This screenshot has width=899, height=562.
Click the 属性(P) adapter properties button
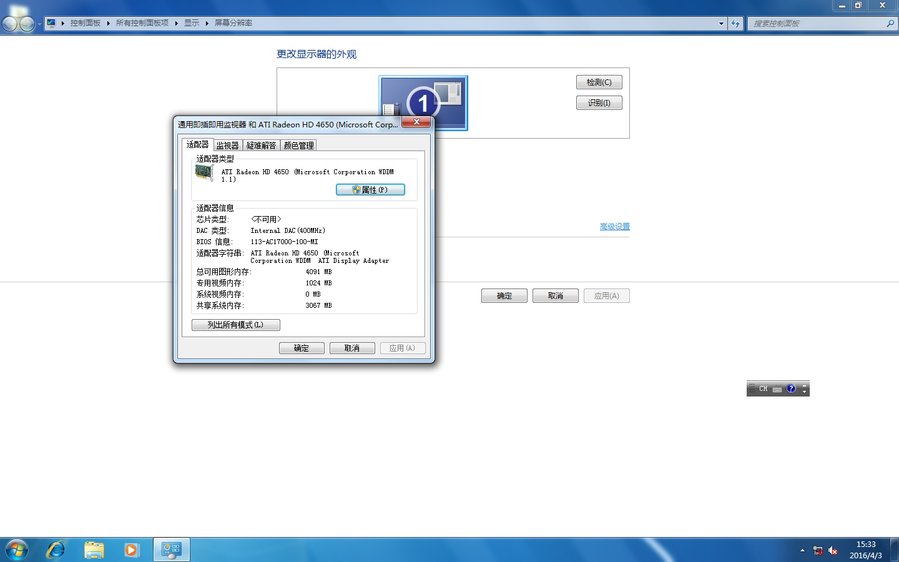(x=370, y=189)
